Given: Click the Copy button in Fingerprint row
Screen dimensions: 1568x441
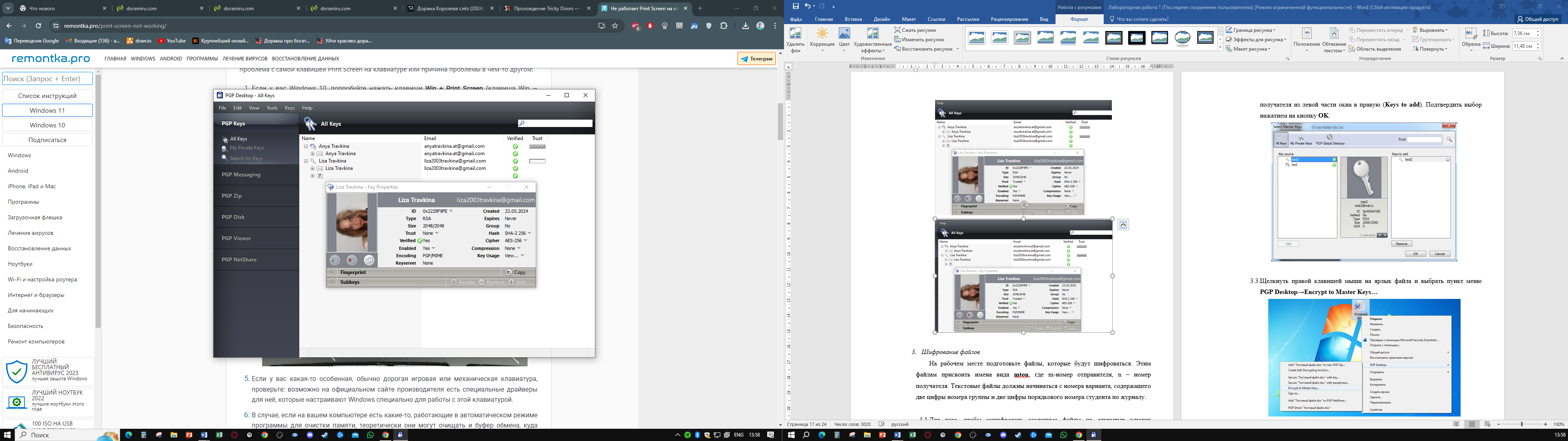Looking at the screenshot, I should [516, 272].
